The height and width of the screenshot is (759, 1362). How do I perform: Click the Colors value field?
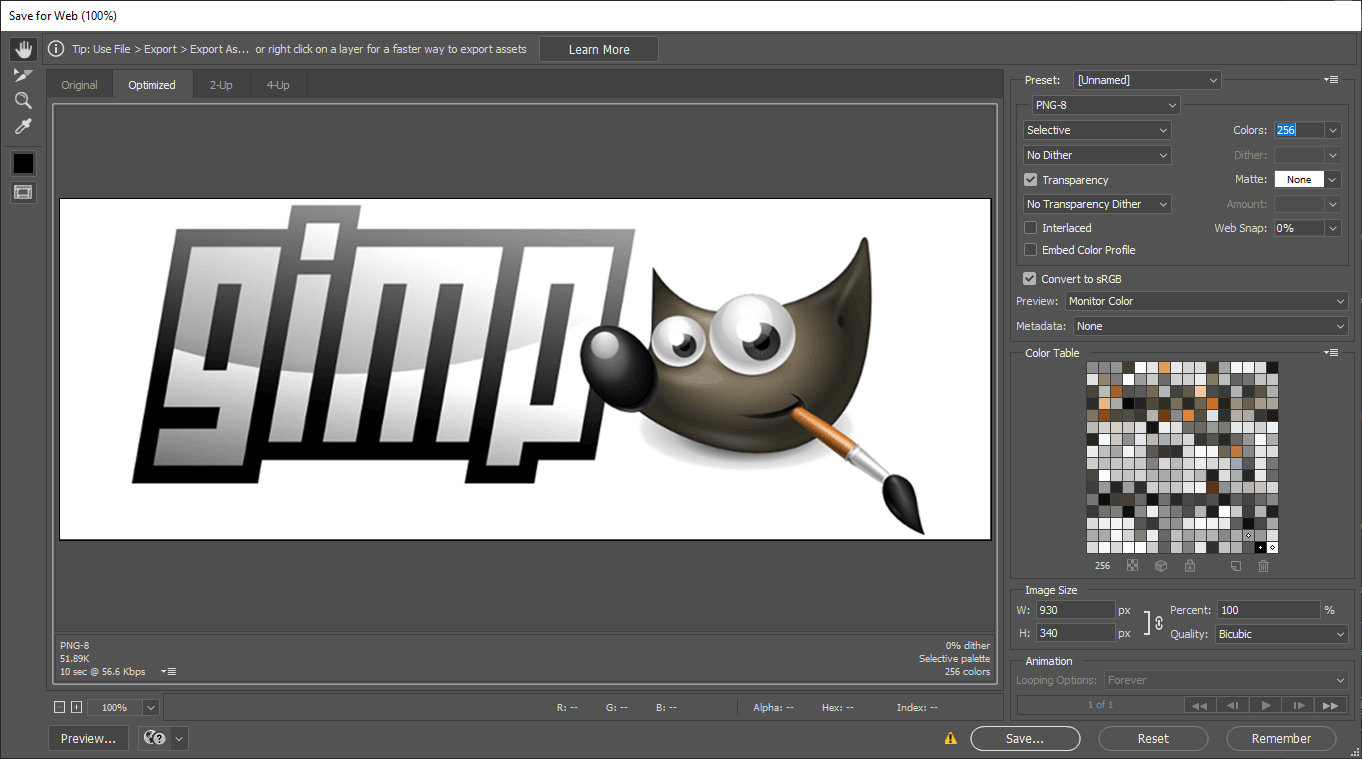pyautogui.click(x=1298, y=130)
